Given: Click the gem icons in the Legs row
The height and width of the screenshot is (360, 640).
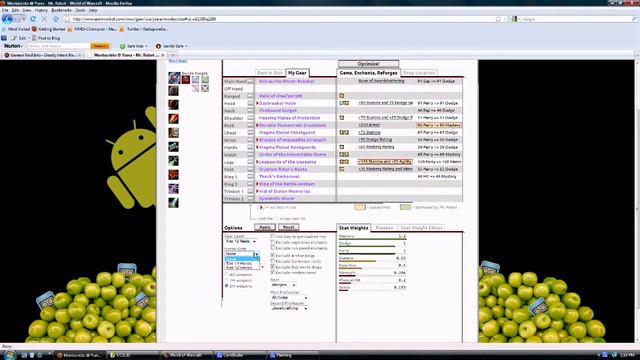Looking at the screenshot, I should coord(344,162).
